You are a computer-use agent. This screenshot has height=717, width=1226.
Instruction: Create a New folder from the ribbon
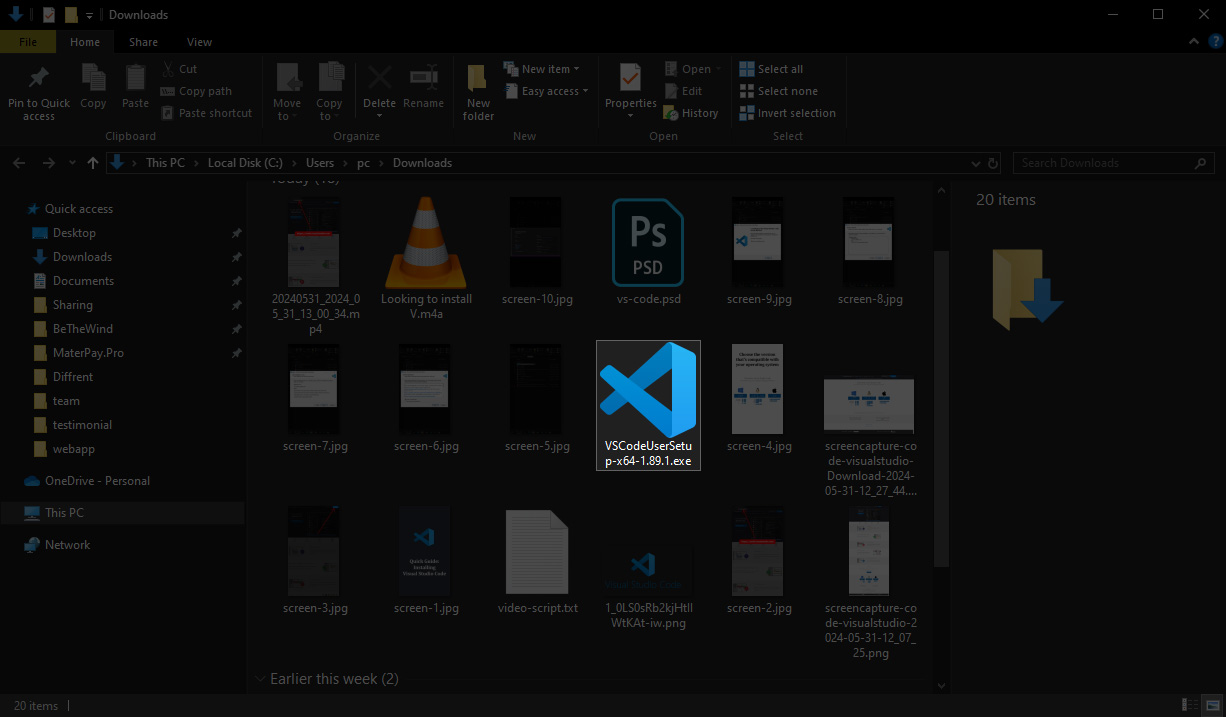478,91
